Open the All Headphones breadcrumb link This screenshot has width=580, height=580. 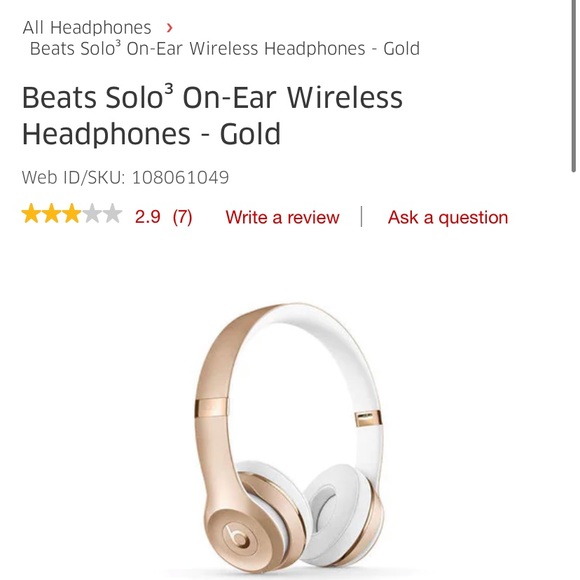pyautogui.click(x=87, y=27)
